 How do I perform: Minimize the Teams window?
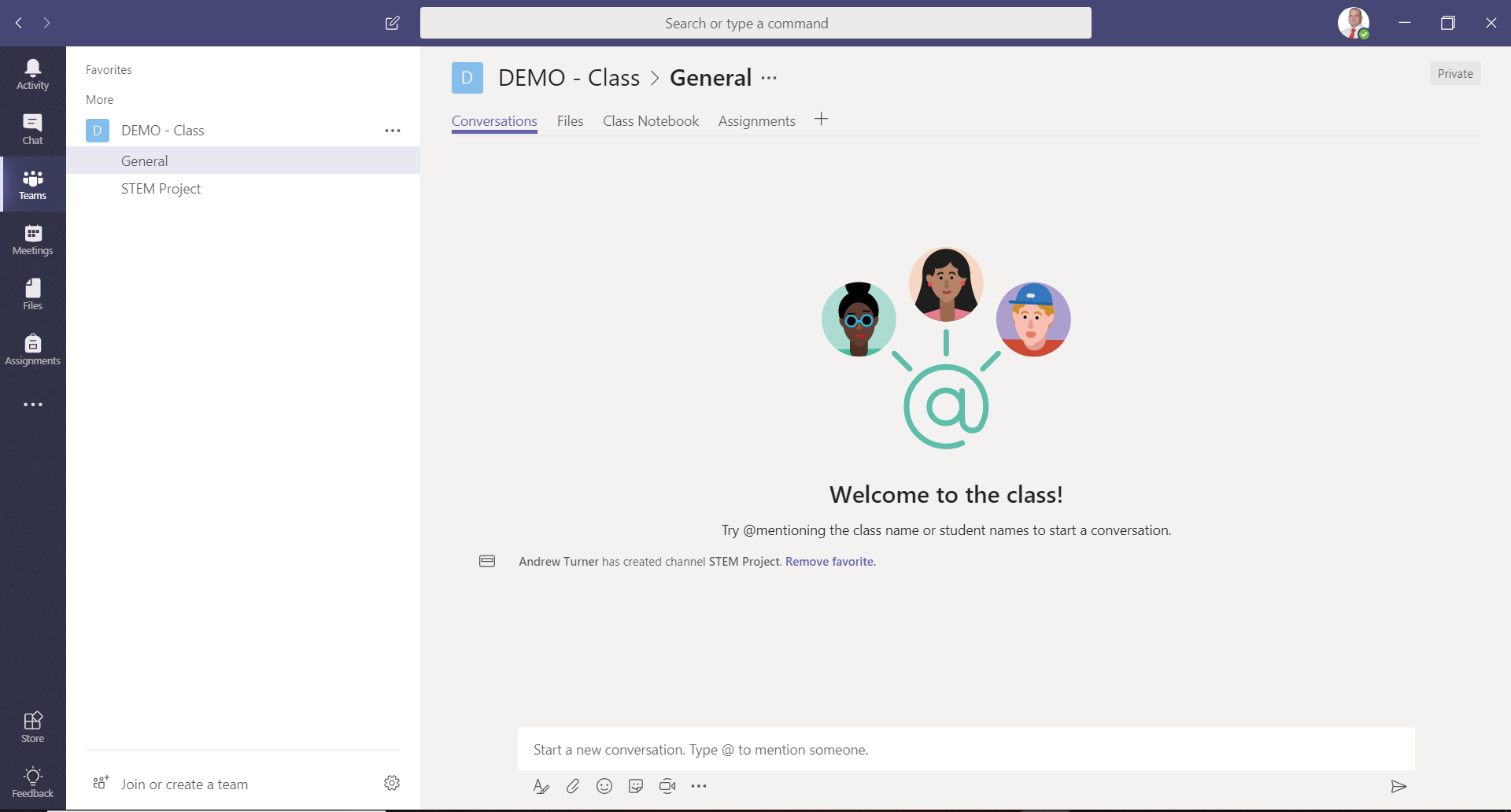(1404, 23)
